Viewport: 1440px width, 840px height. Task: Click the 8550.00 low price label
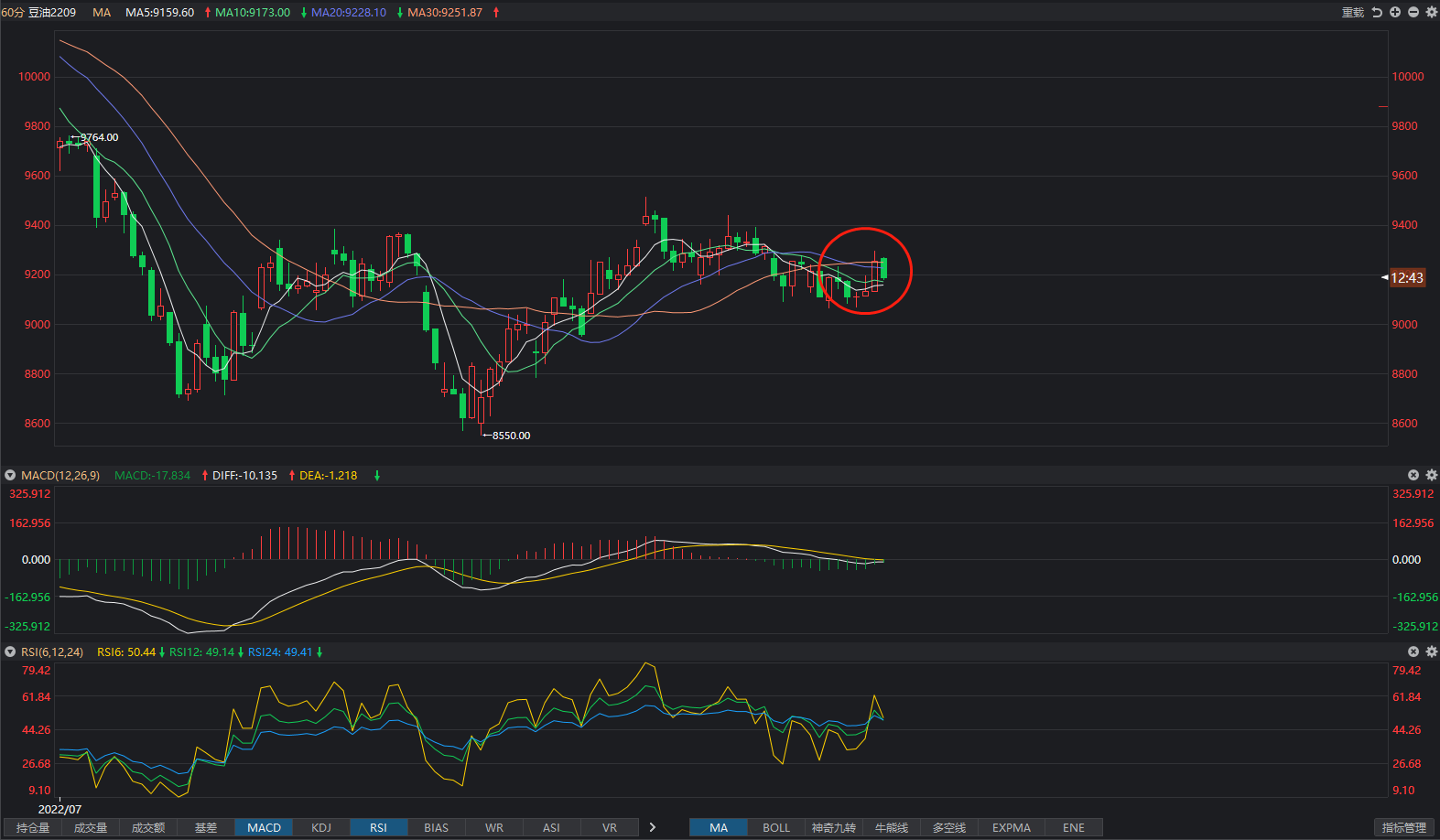click(511, 436)
